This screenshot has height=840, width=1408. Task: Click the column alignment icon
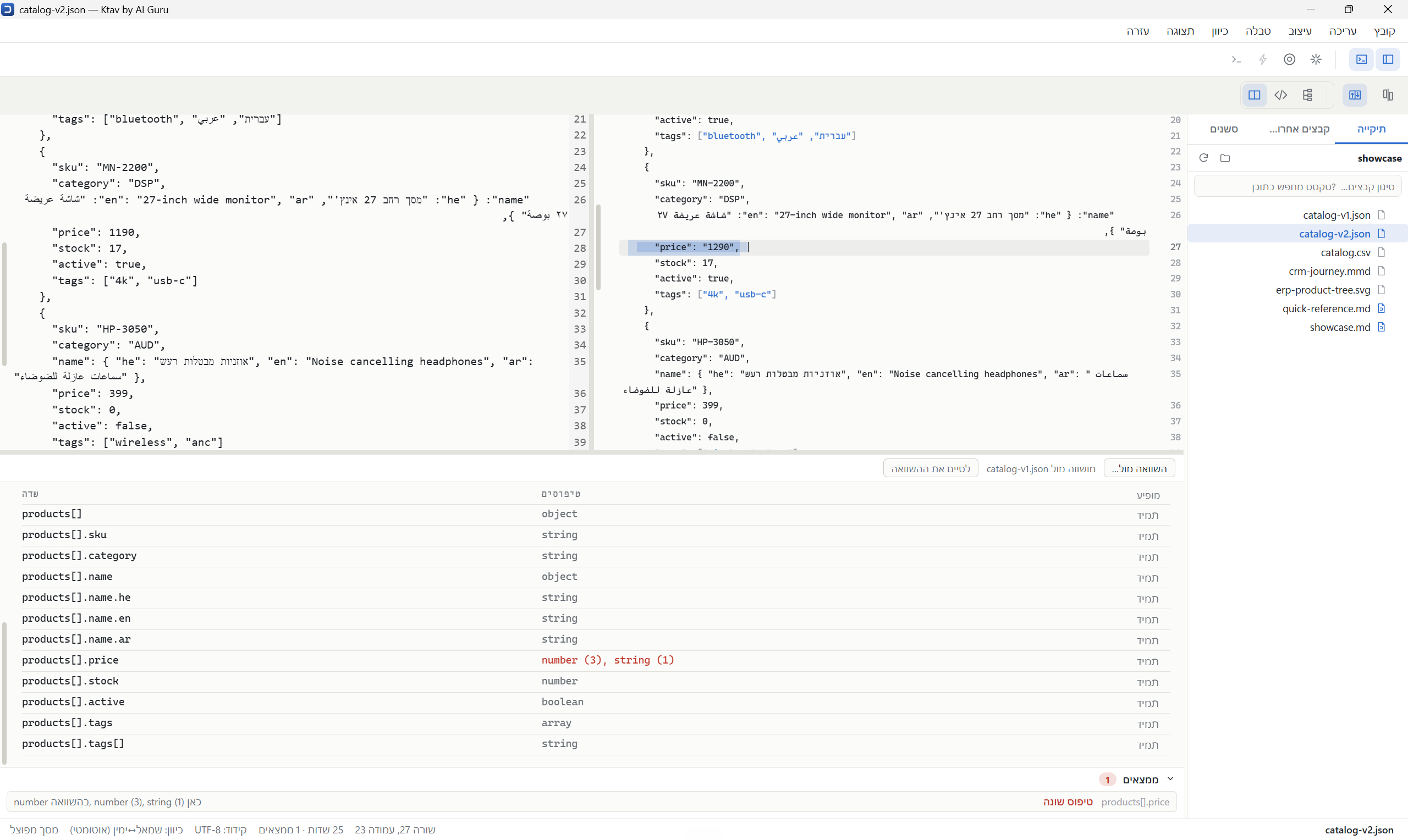coord(1388,95)
